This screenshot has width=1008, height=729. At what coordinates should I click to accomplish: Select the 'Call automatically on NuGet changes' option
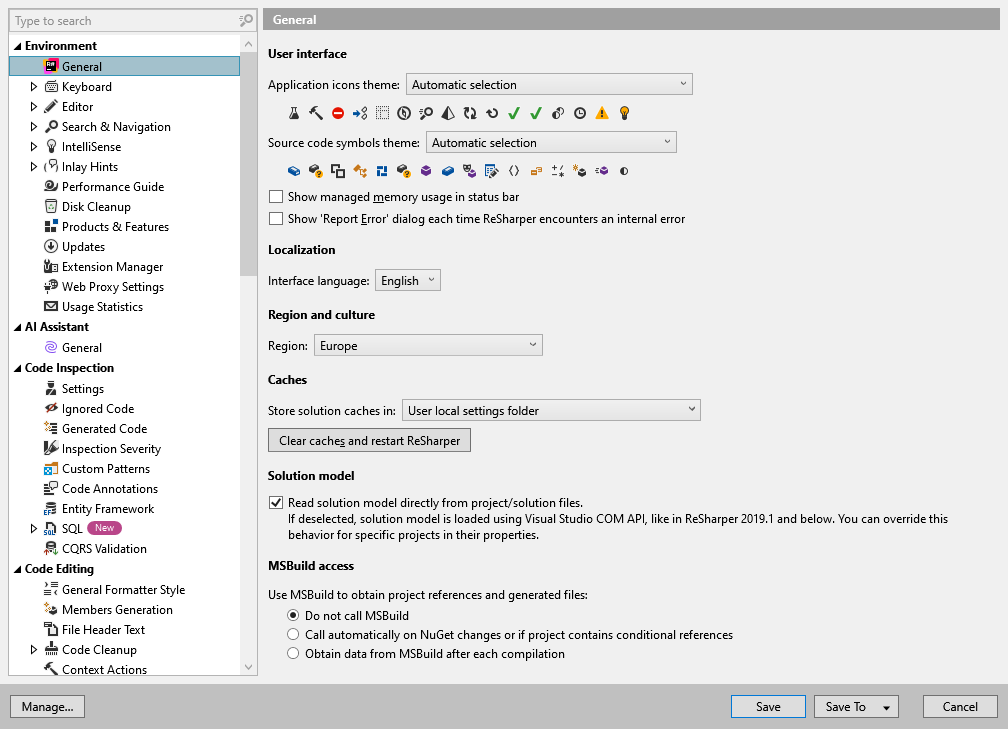[x=294, y=634]
